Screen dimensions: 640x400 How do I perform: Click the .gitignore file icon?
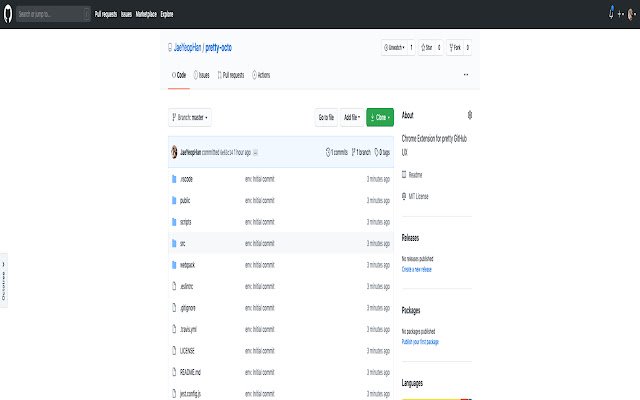174,308
